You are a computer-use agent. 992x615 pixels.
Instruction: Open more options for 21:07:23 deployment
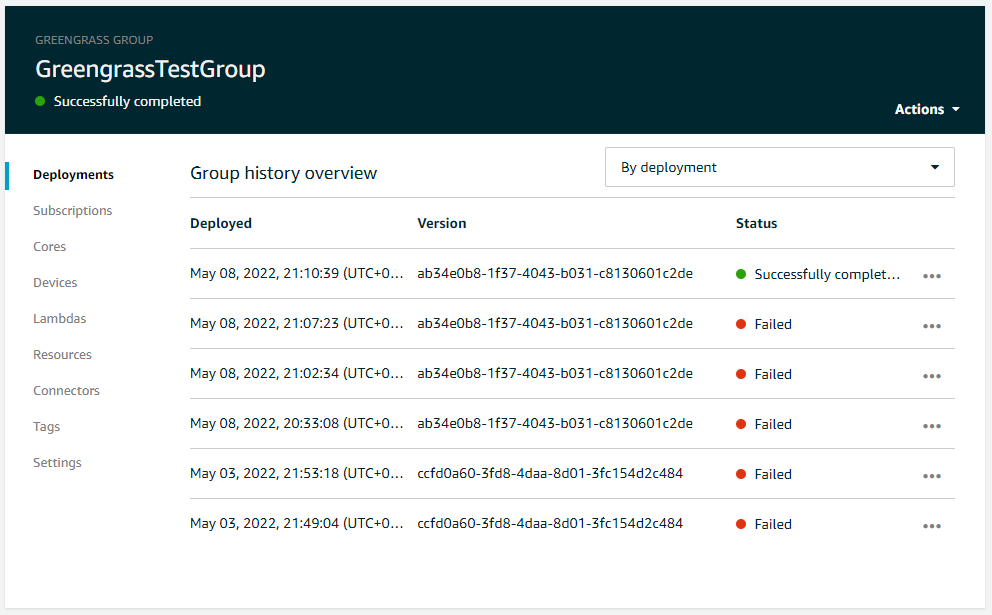(931, 326)
